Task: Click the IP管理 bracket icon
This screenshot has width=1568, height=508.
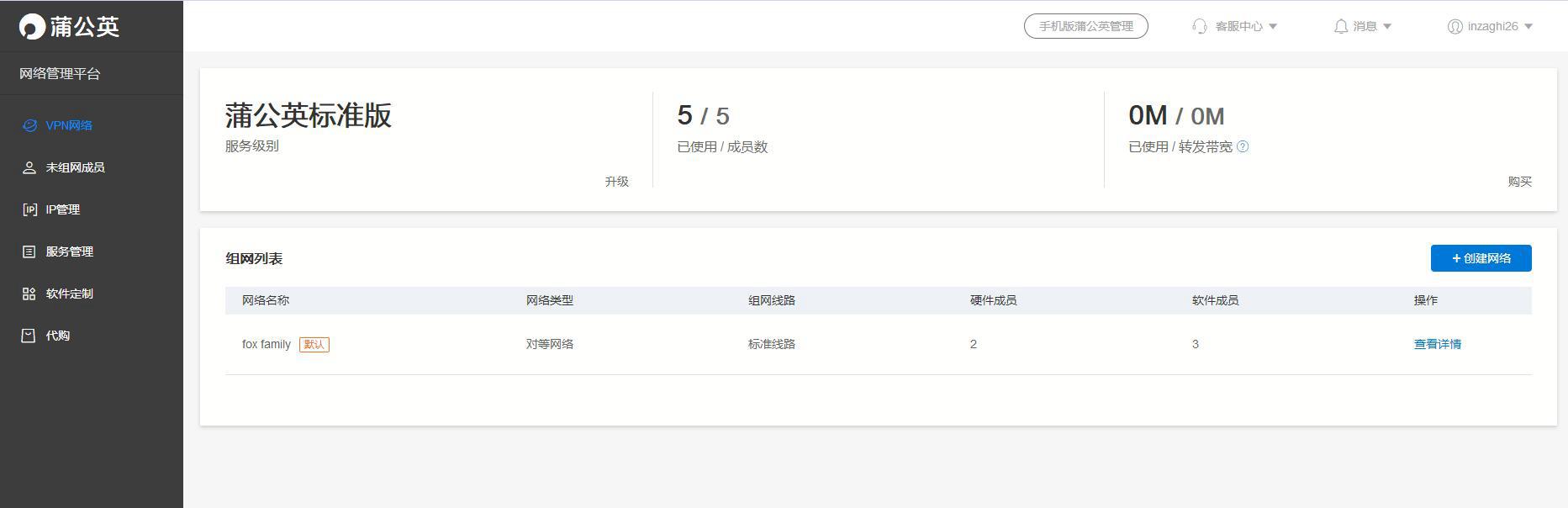Action: [x=29, y=209]
